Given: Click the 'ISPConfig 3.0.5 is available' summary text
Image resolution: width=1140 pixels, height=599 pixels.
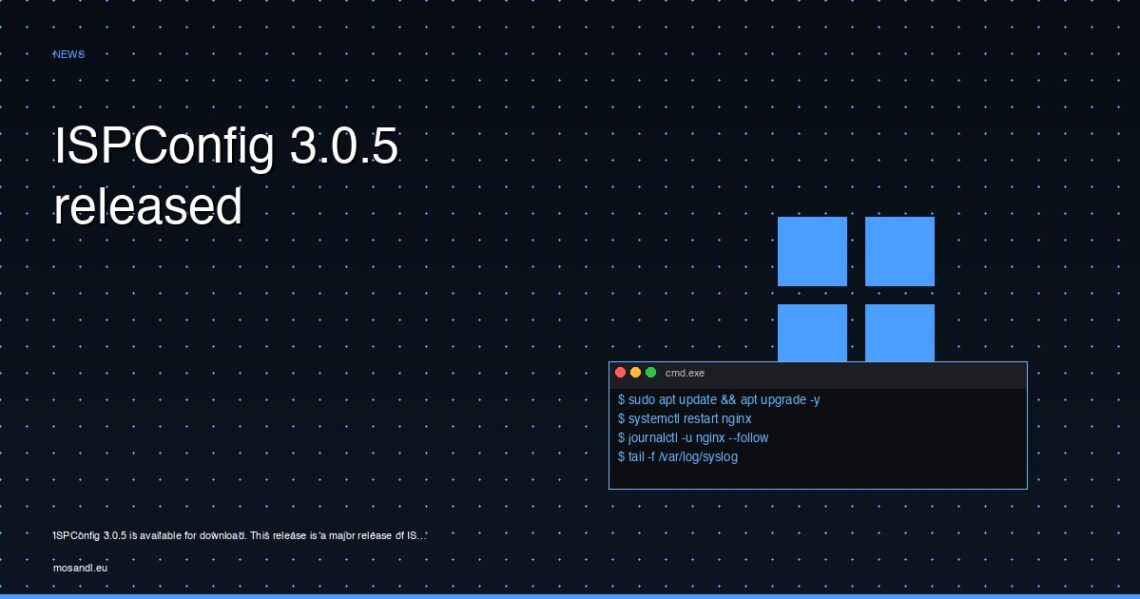Looking at the screenshot, I should click(239, 536).
